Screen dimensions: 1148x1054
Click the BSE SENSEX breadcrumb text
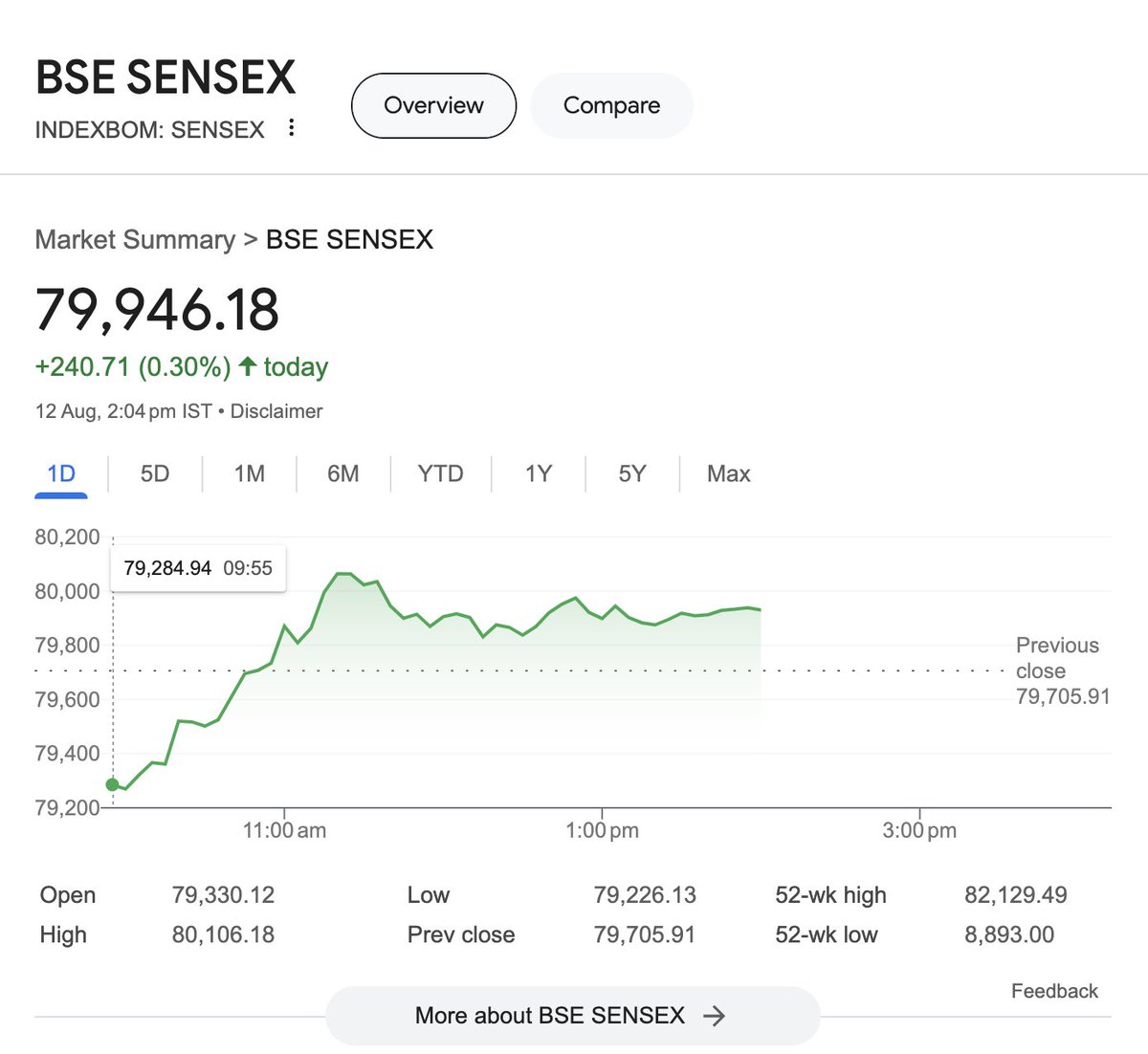(350, 239)
